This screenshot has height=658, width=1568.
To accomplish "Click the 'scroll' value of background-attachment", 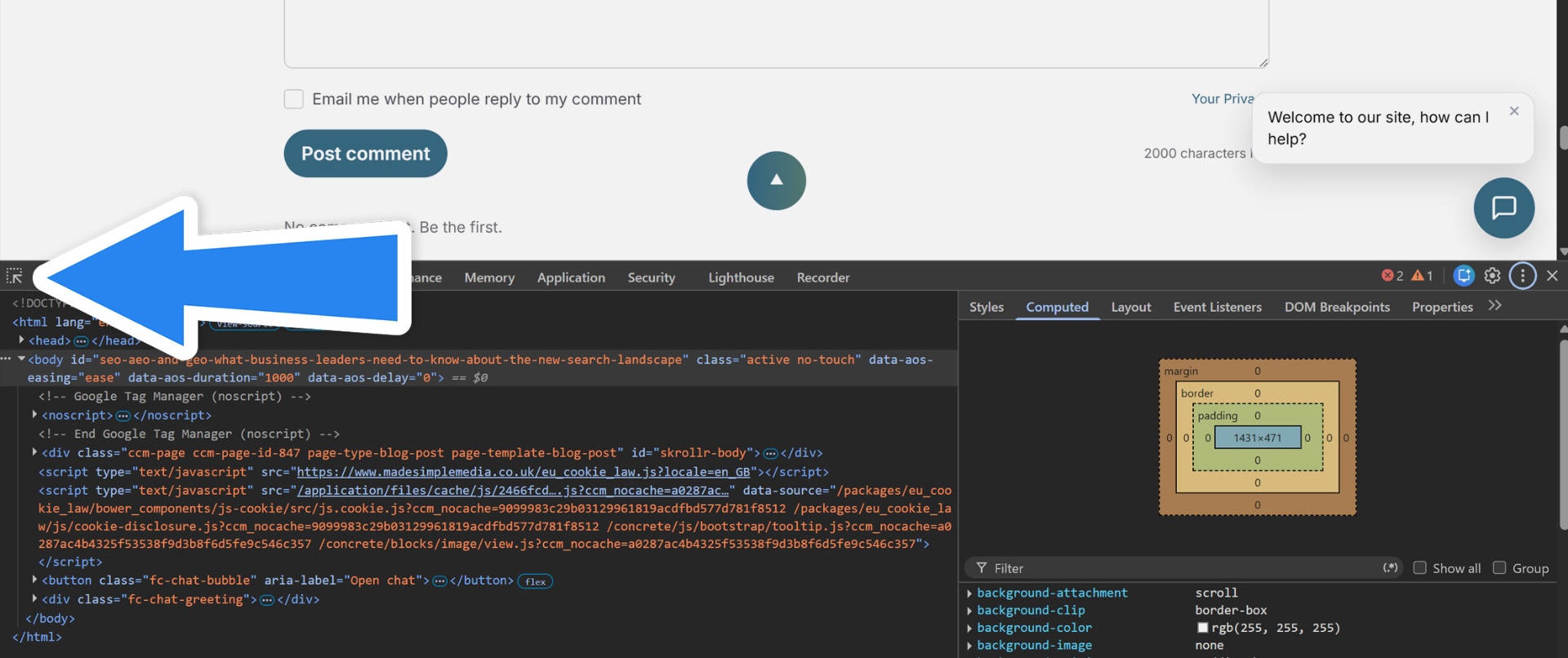I will click(x=1216, y=593).
